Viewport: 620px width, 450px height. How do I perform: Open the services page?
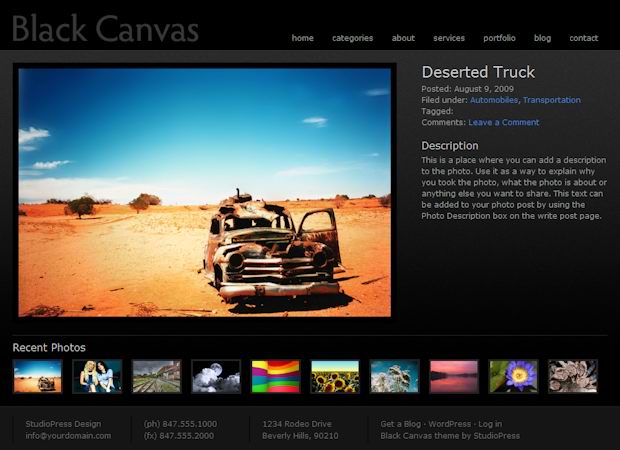[x=449, y=38]
